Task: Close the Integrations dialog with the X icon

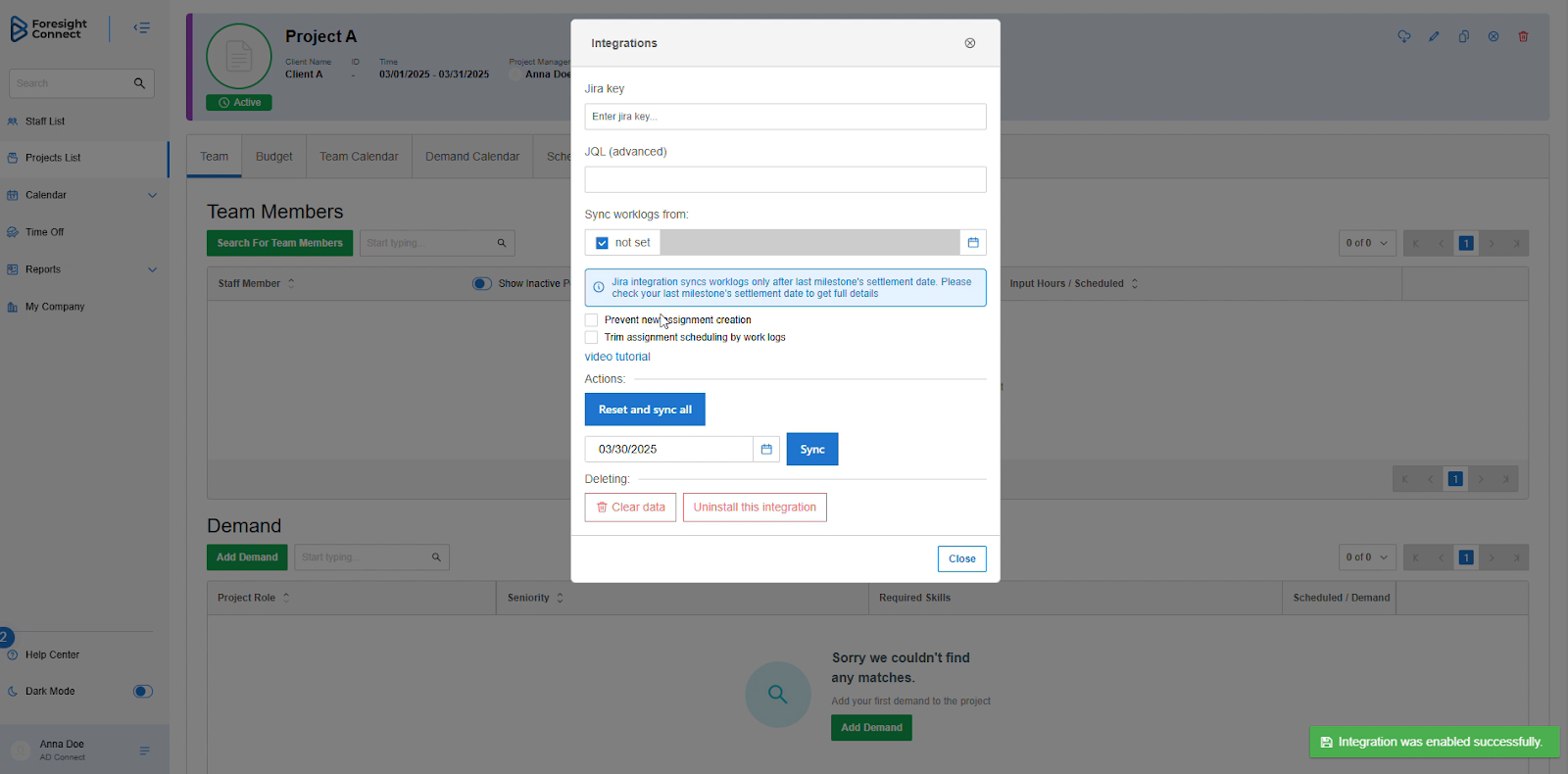Action: tap(969, 43)
